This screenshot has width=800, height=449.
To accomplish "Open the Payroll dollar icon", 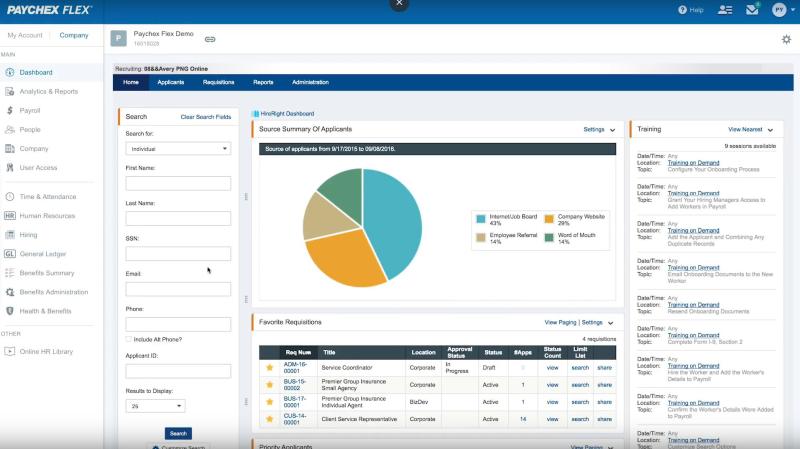I will [10, 110].
